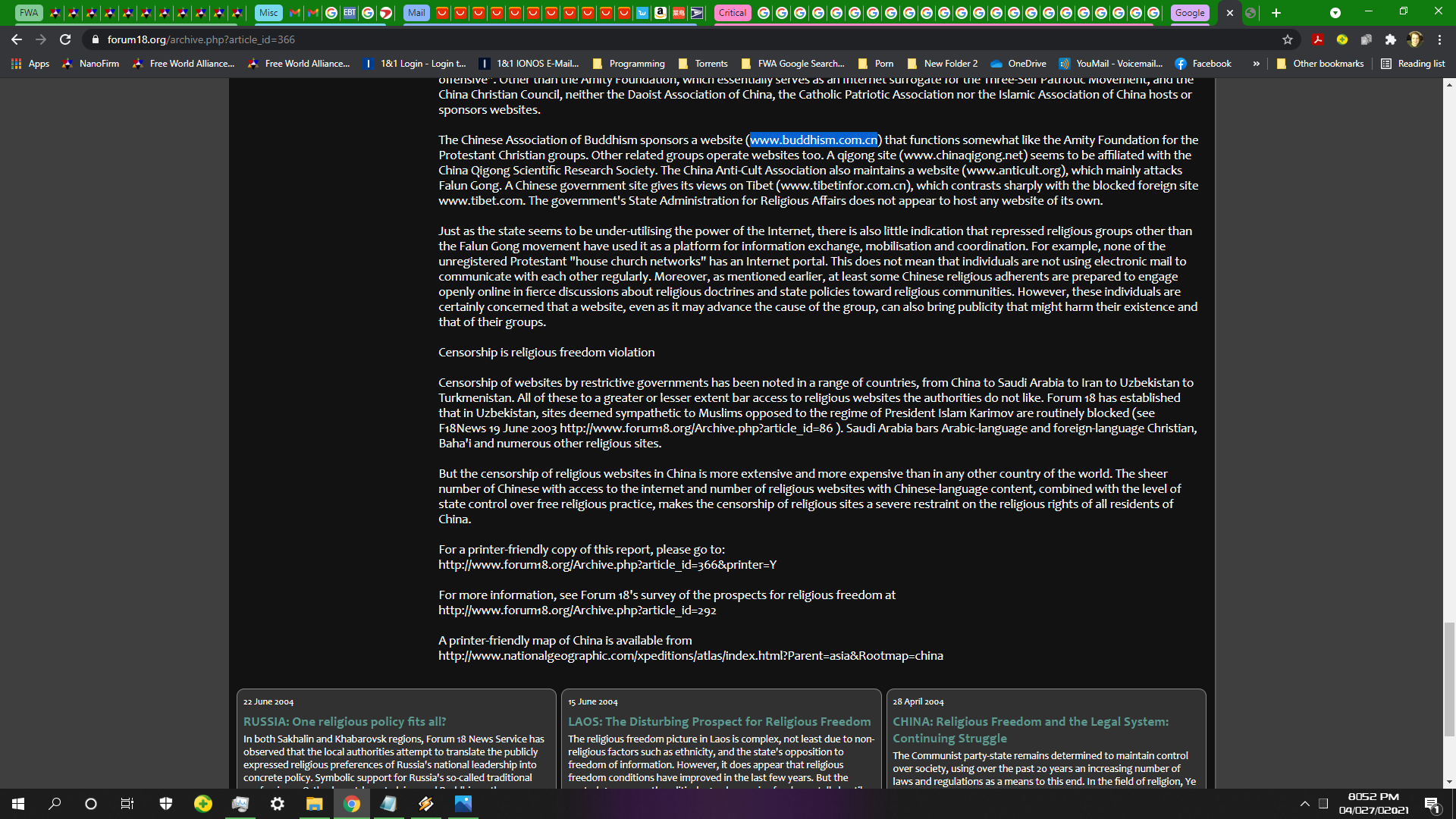Reload the current page
Screen dimensions: 1456x819
(65, 39)
